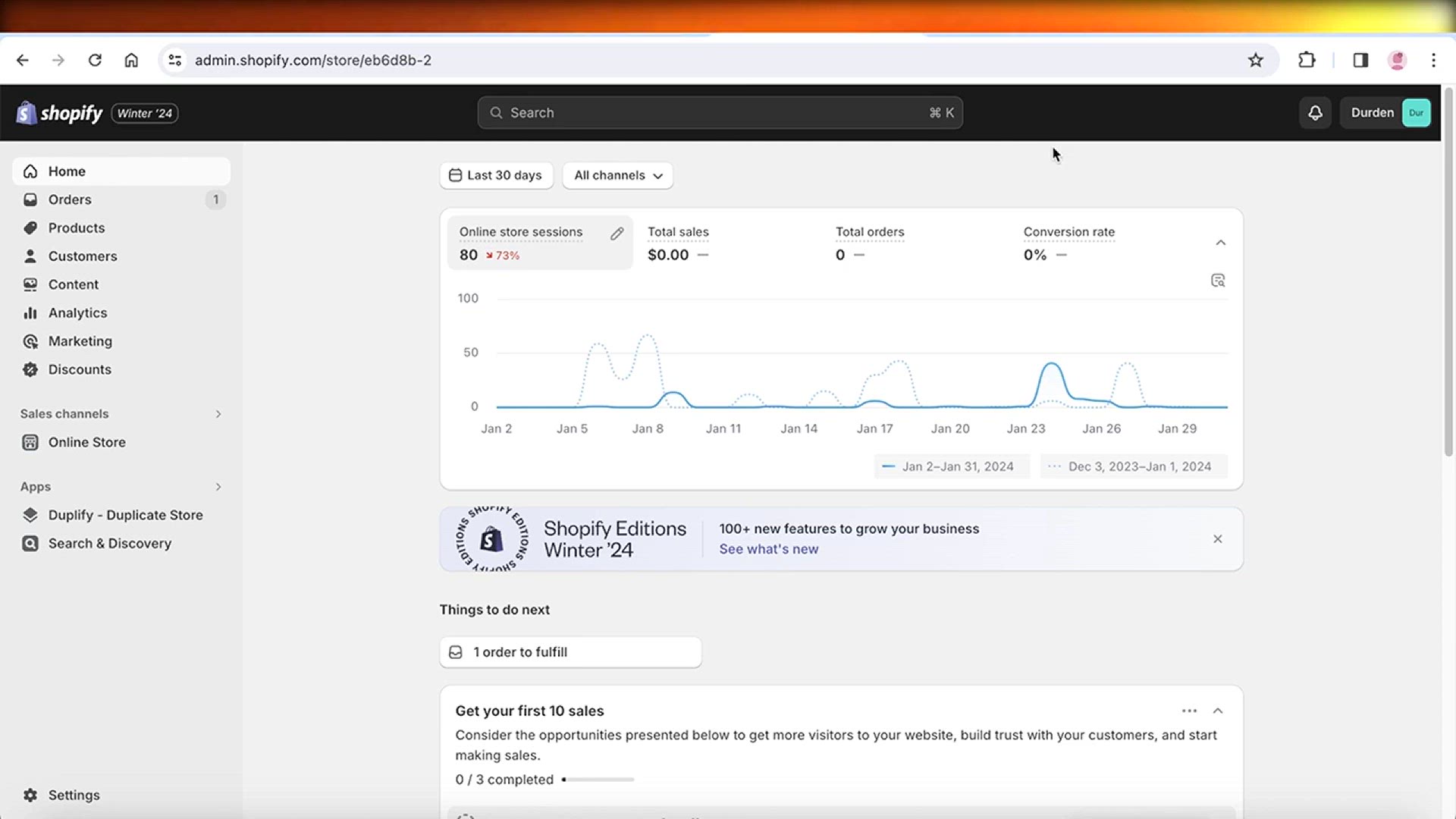Open the Last 30 days date picker

(x=496, y=175)
